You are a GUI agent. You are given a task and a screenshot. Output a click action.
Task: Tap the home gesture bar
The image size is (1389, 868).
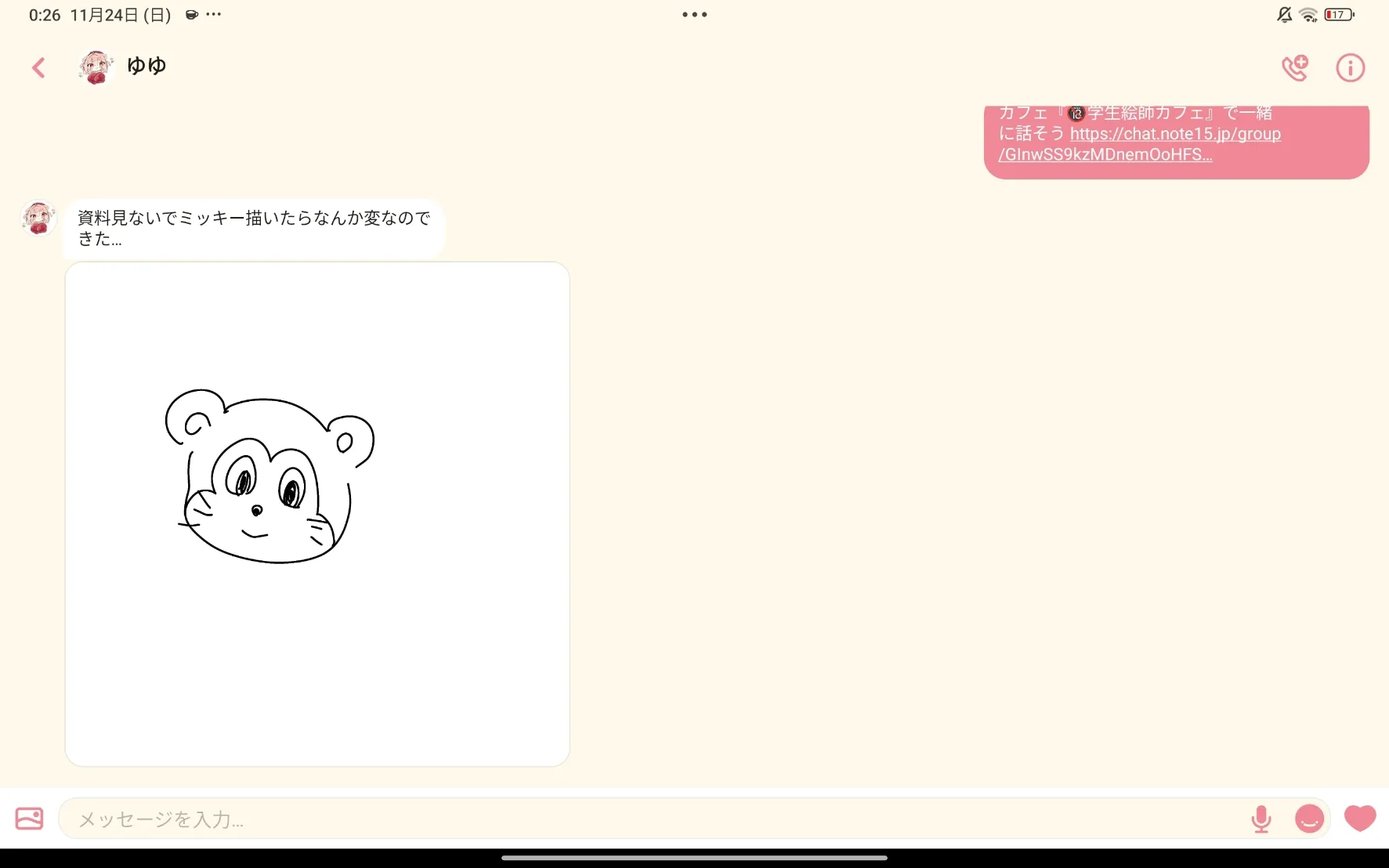[694, 858]
